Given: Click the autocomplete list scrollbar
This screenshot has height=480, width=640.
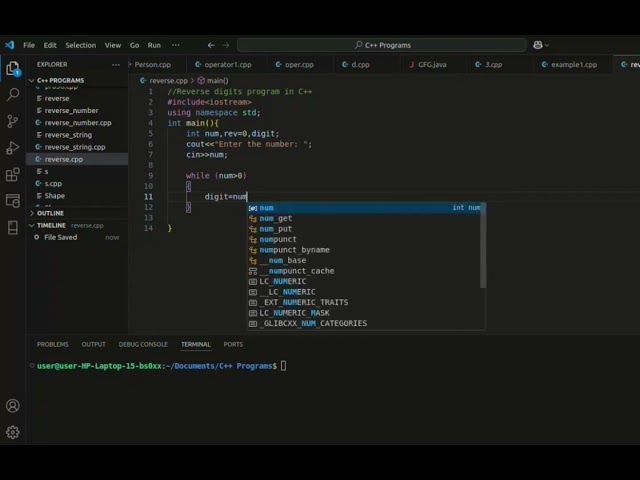Looking at the screenshot, I should (483, 245).
